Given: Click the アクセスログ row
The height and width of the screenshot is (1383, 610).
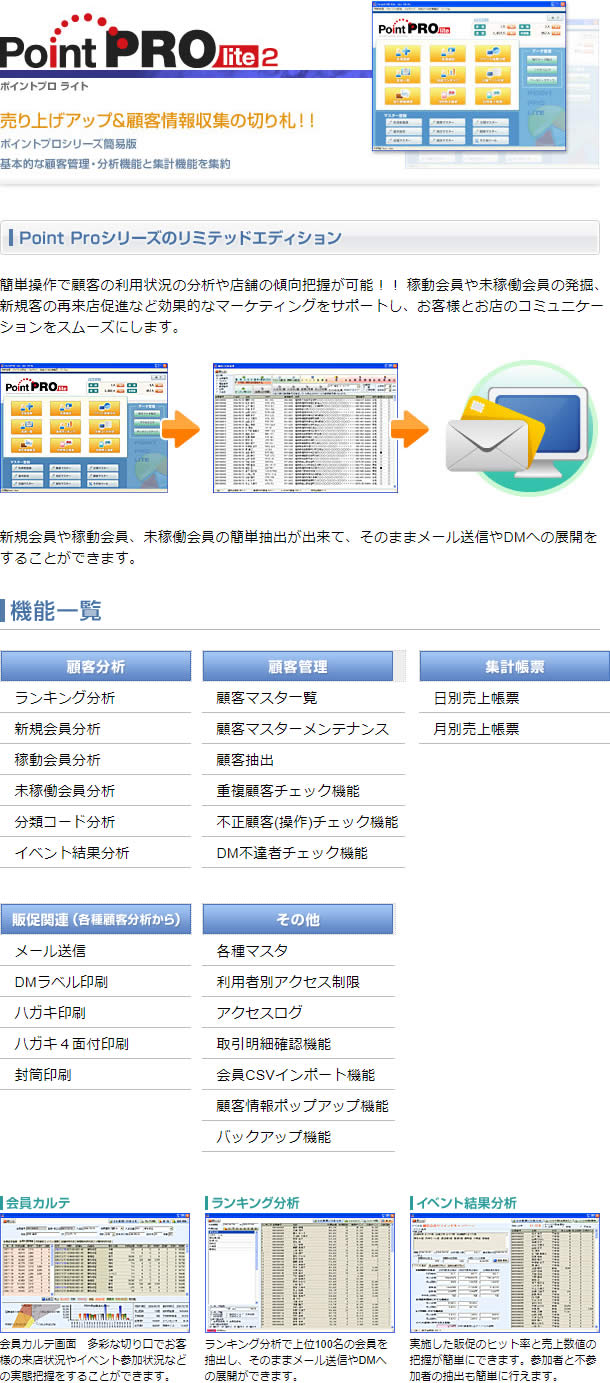Looking at the screenshot, I should coord(299,1012).
